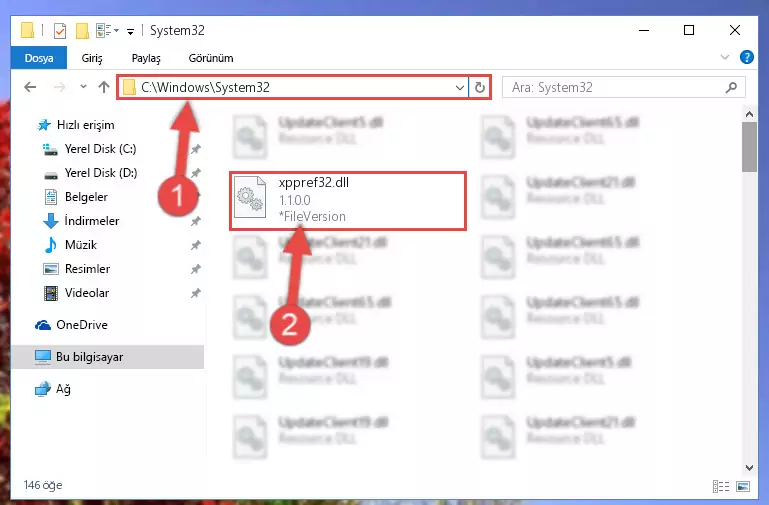Click the search magnifier icon
The width and height of the screenshot is (769, 505).
(731, 87)
